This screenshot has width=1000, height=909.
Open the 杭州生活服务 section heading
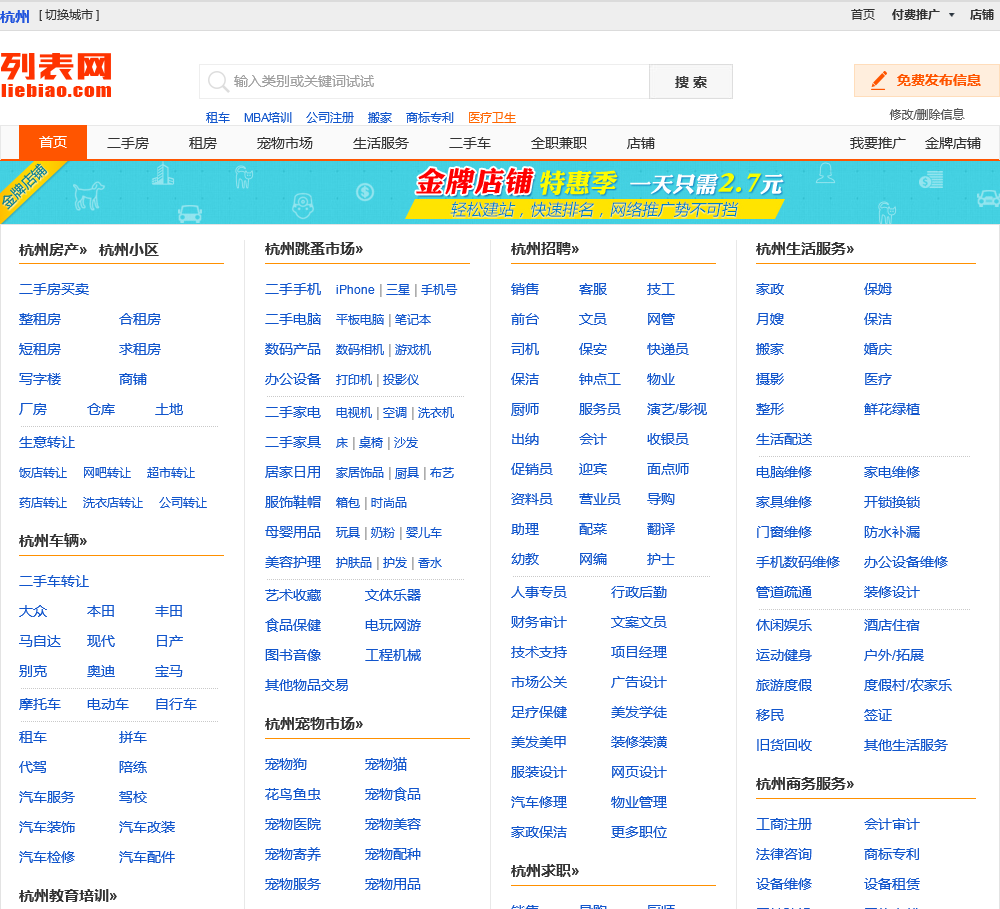tap(805, 249)
